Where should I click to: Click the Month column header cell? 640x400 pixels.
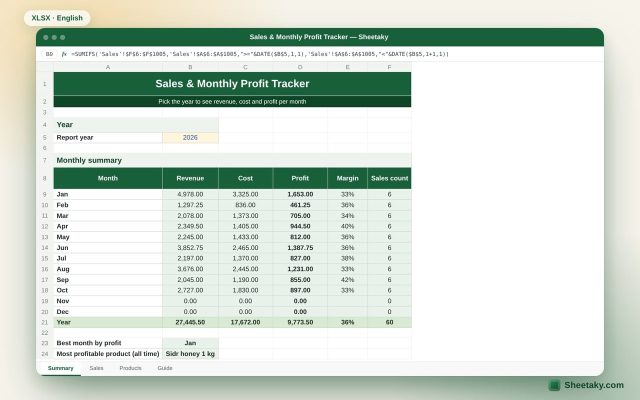tap(108, 178)
